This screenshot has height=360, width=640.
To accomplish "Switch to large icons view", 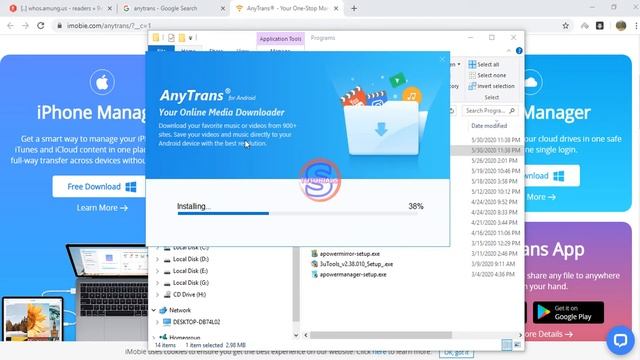I will (x=517, y=345).
